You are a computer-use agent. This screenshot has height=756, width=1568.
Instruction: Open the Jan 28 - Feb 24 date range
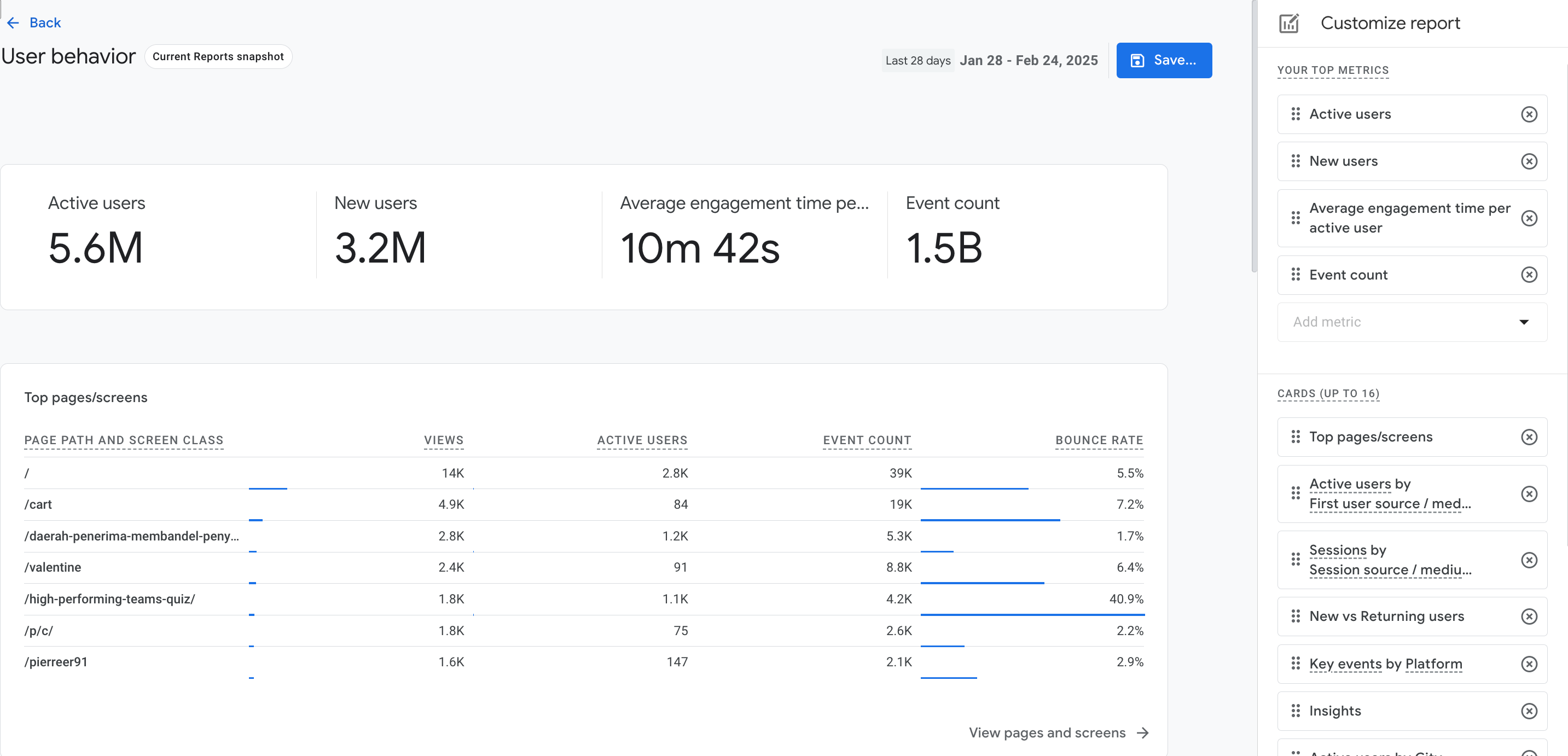point(1029,60)
